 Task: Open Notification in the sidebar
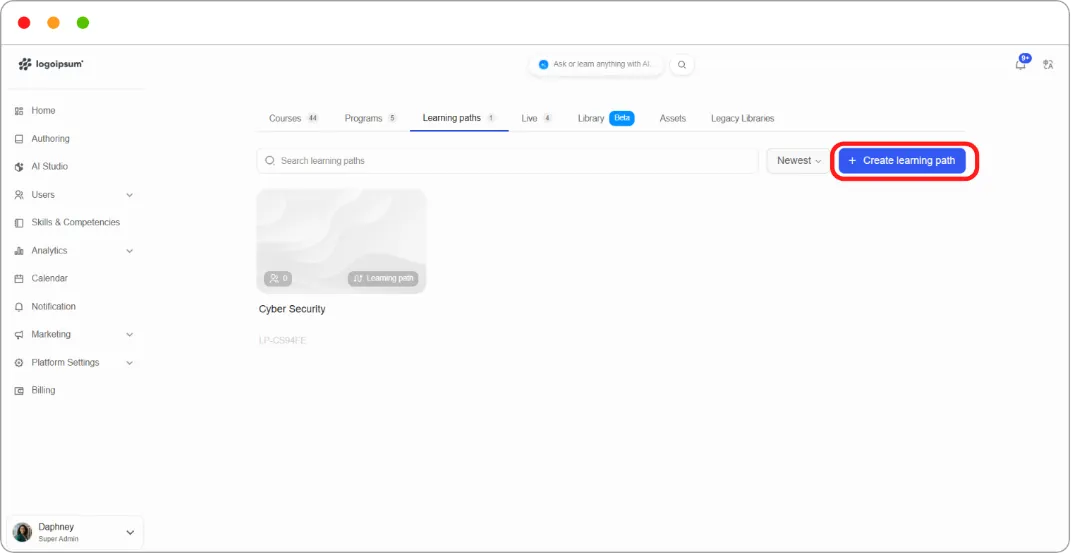53,307
